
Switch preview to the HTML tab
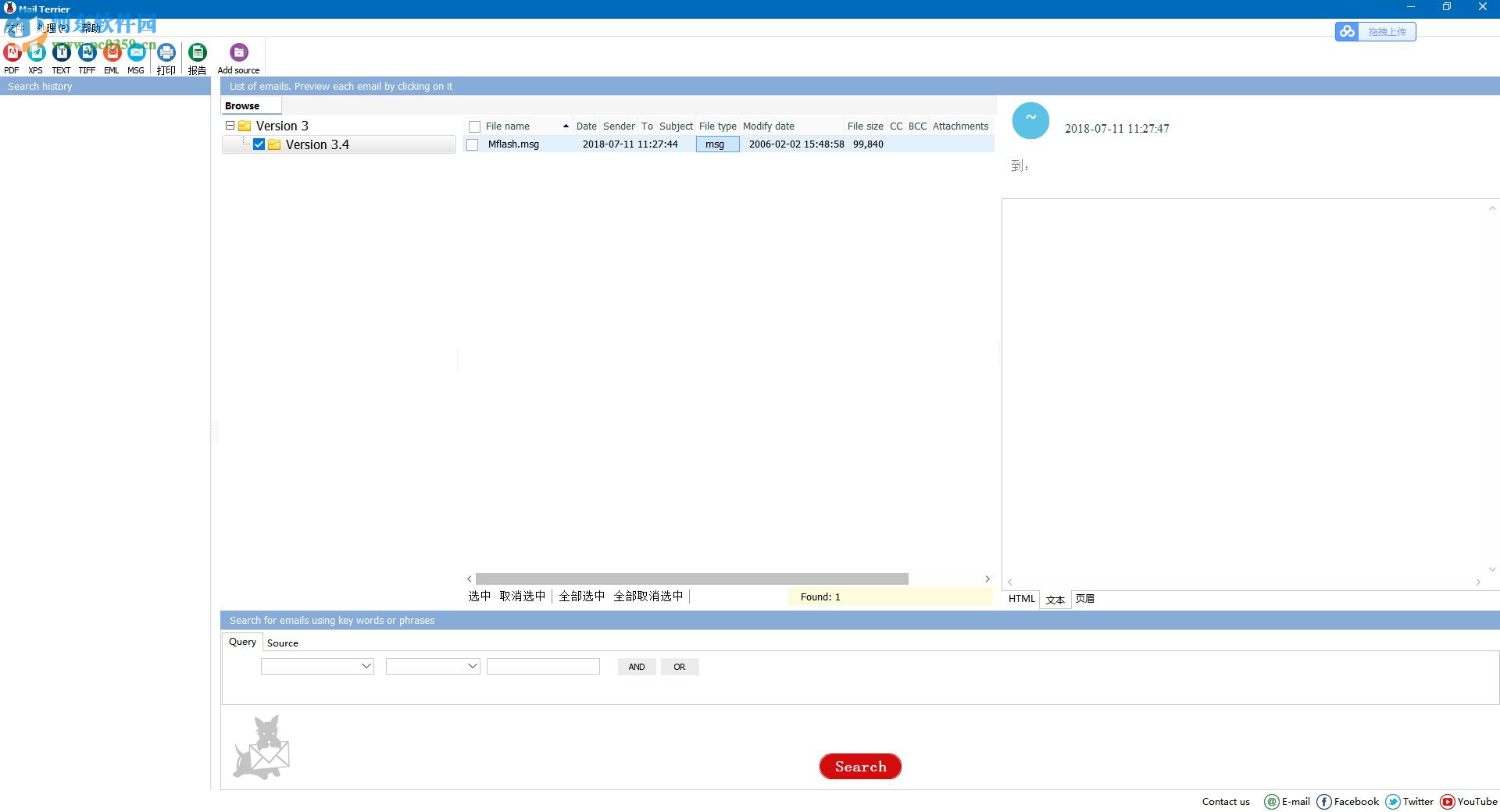click(x=1021, y=599)
